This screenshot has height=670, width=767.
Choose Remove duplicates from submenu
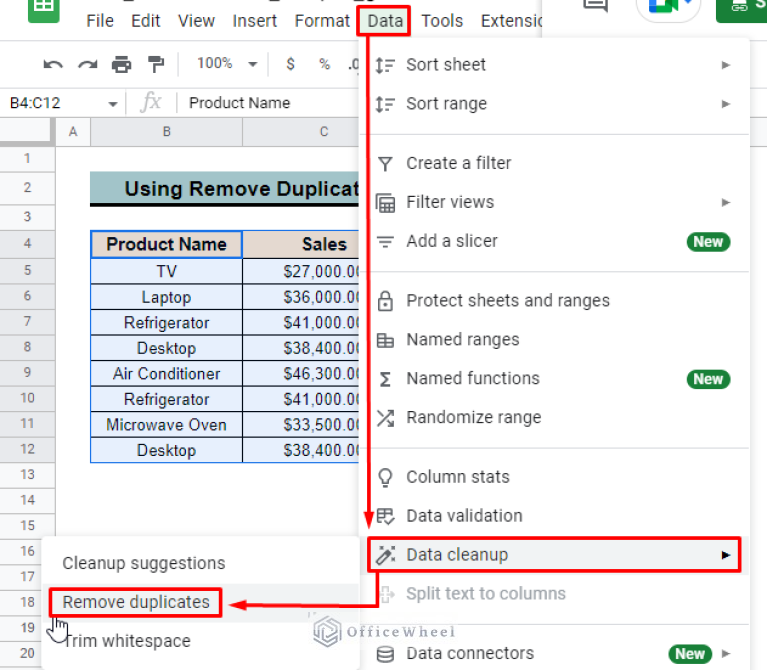point(136,602)
